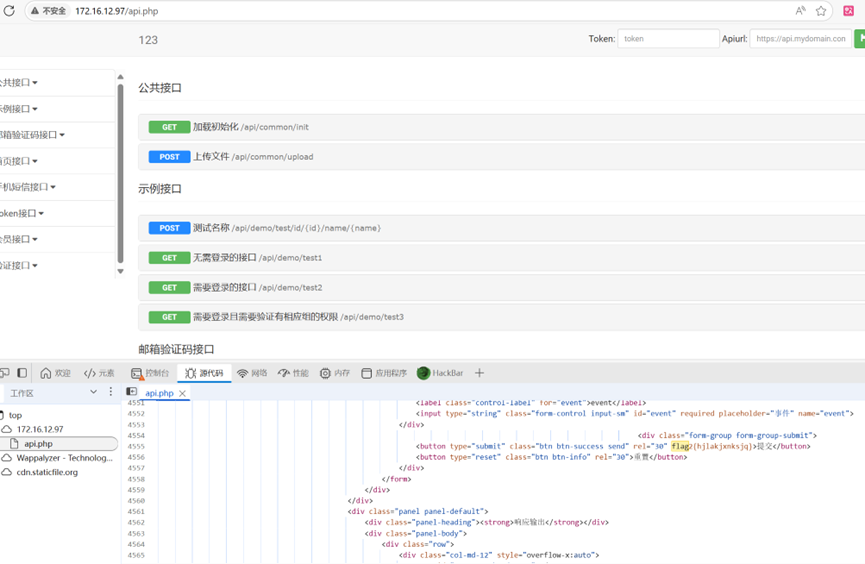The height and width of the screenshot is (564, 865).
Task: Open the three-dot menu in 工作区 pane
Action: tap(111, 392)
